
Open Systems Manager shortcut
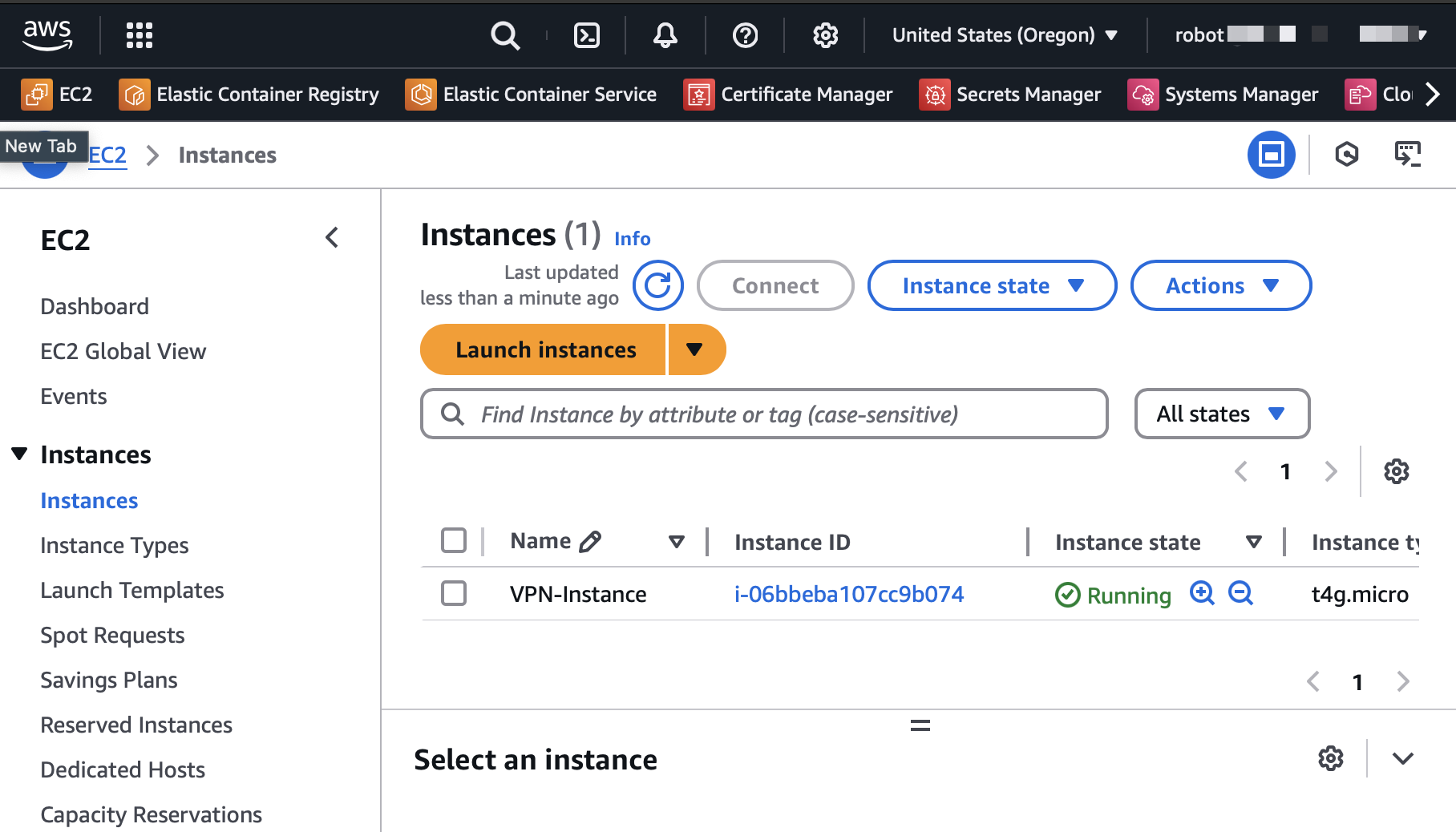coord(1223,95)
